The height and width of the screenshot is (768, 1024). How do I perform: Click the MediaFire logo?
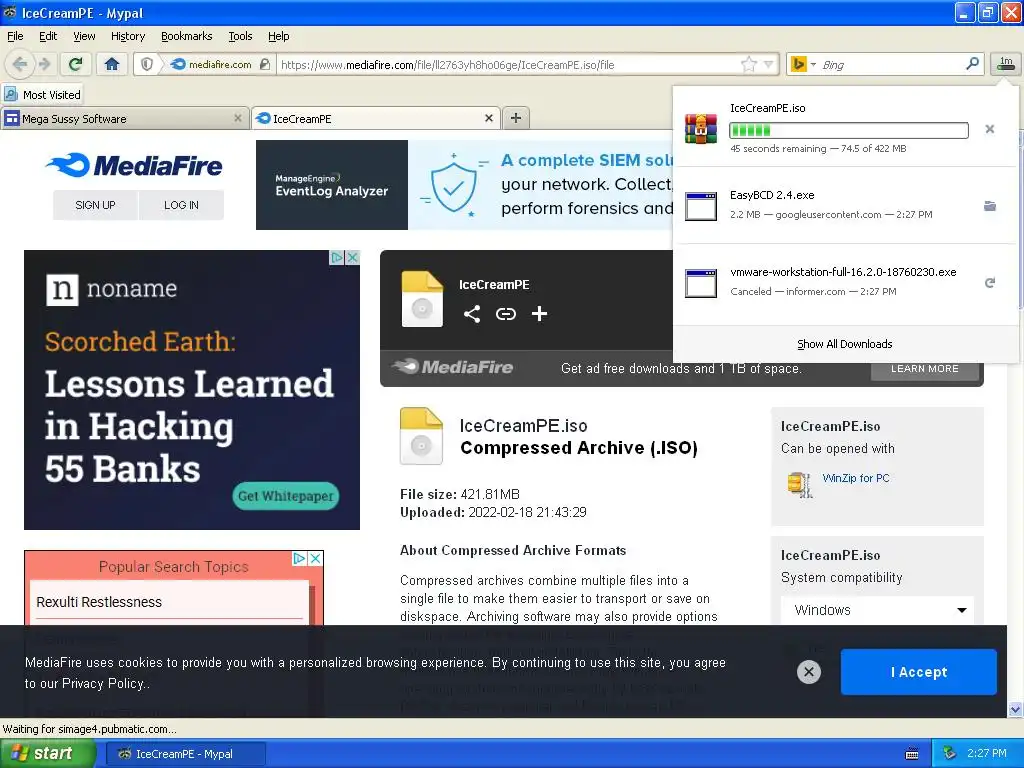tap(134, 165)
